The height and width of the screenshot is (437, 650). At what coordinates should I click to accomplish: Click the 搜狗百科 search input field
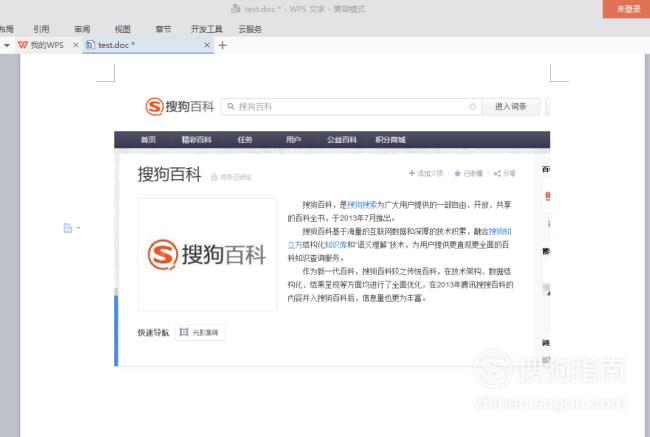351,107
